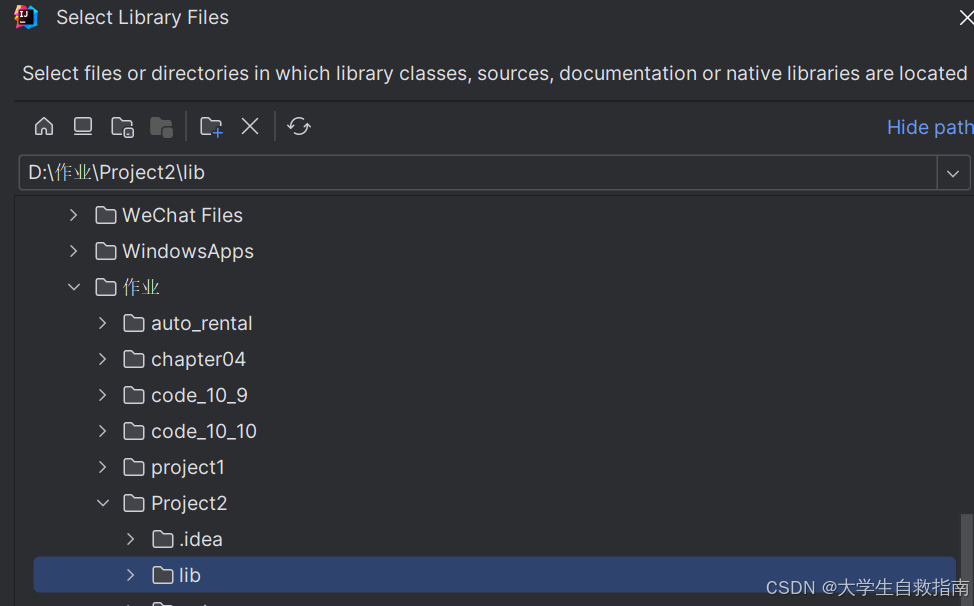
Task: Click the IntelliJ IDEA logo in title bar
Action: click(26, 17)
